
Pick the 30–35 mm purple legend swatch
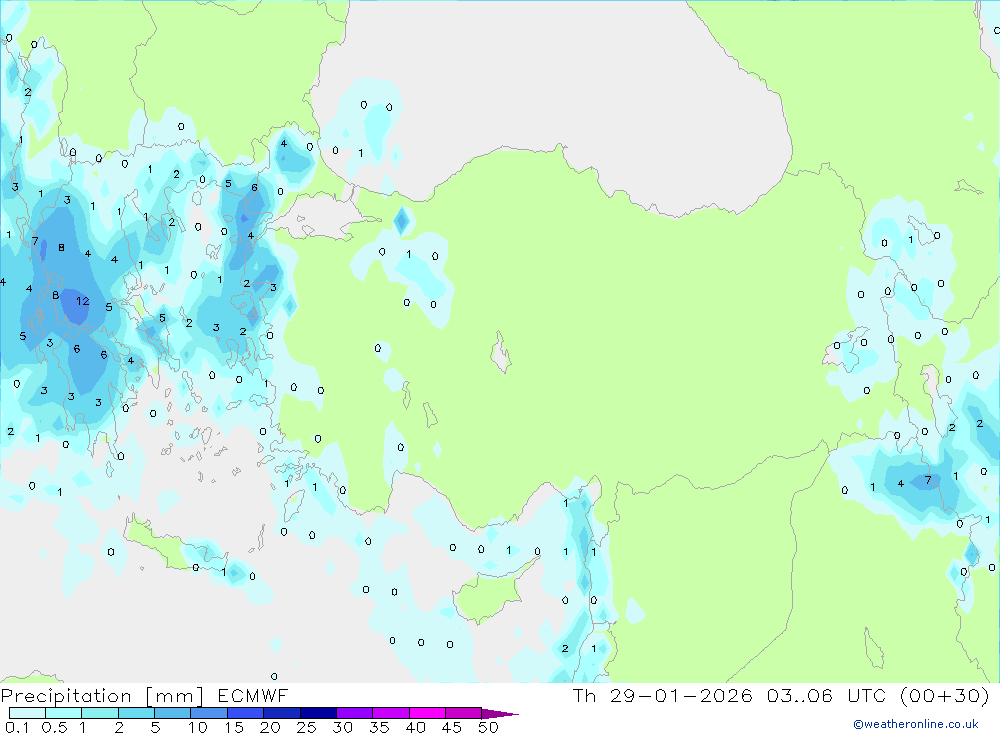[354, 713]
